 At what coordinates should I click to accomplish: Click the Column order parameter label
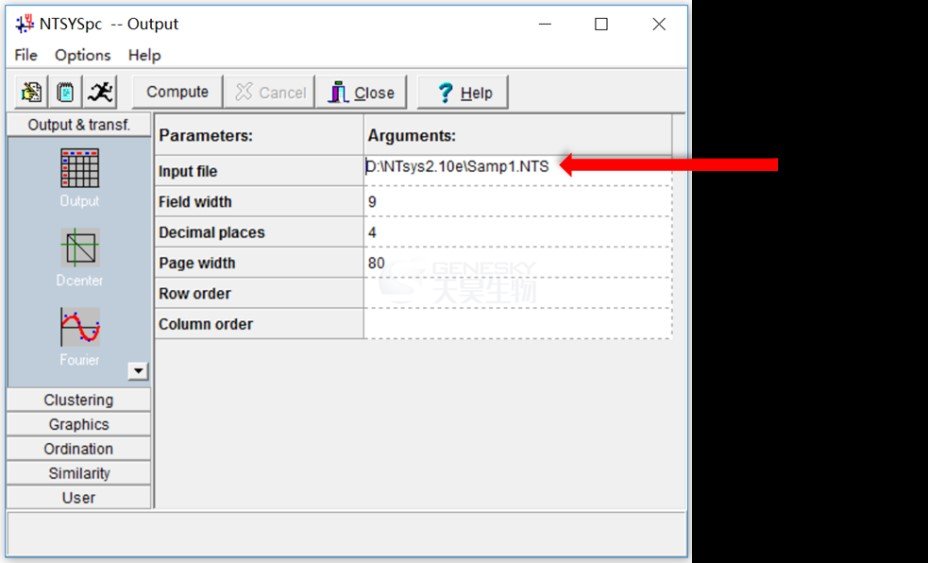205,324
